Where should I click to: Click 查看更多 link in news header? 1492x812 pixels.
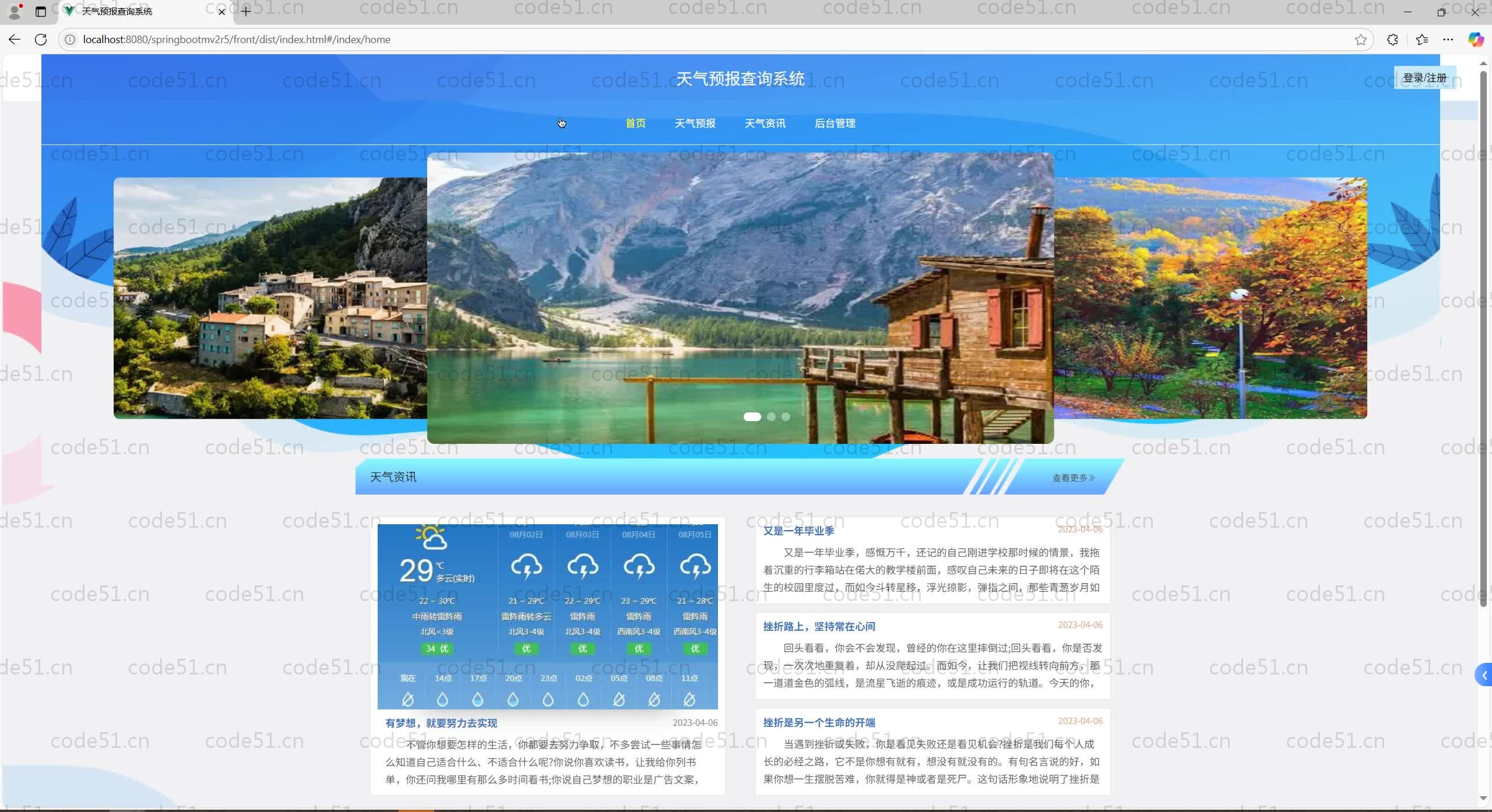coord(1072,478)
